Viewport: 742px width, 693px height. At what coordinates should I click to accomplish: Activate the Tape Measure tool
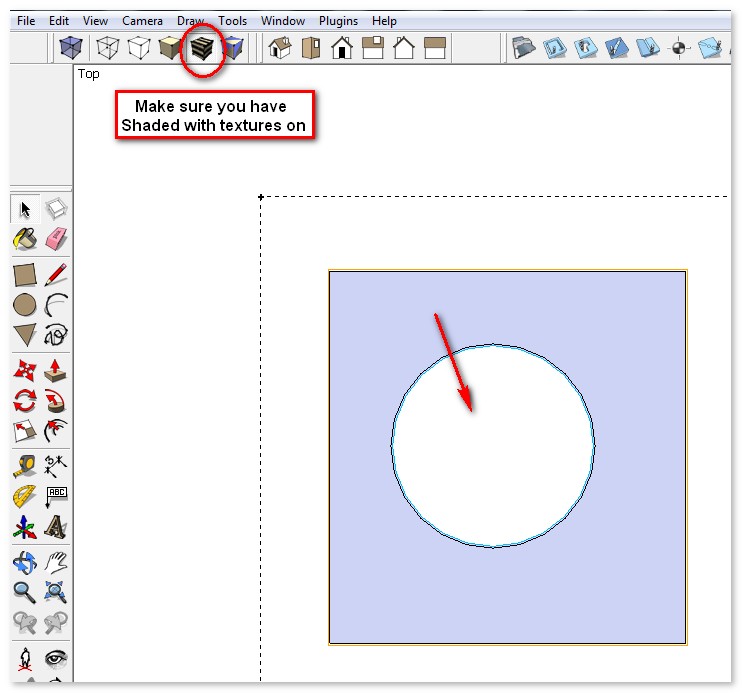(25, 464)
